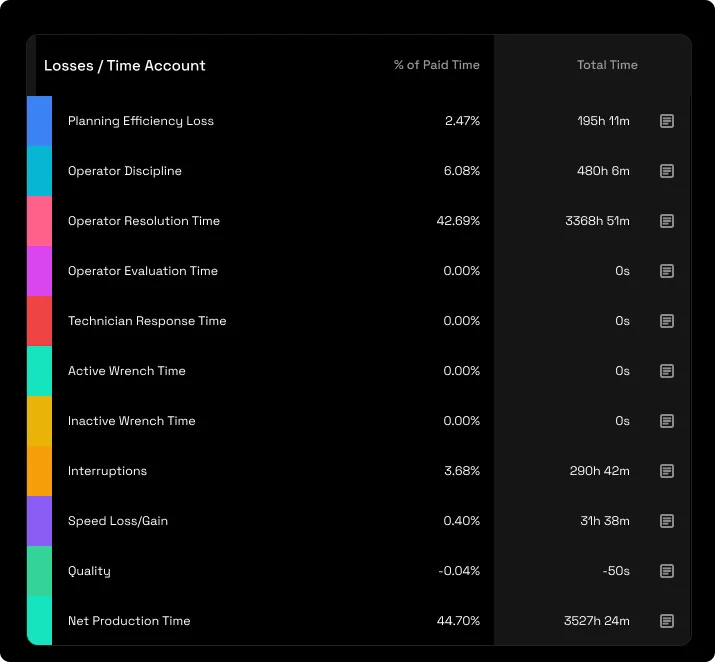Click the yellow Inactive Wrench Time swatch

click(x=39, y=421)
